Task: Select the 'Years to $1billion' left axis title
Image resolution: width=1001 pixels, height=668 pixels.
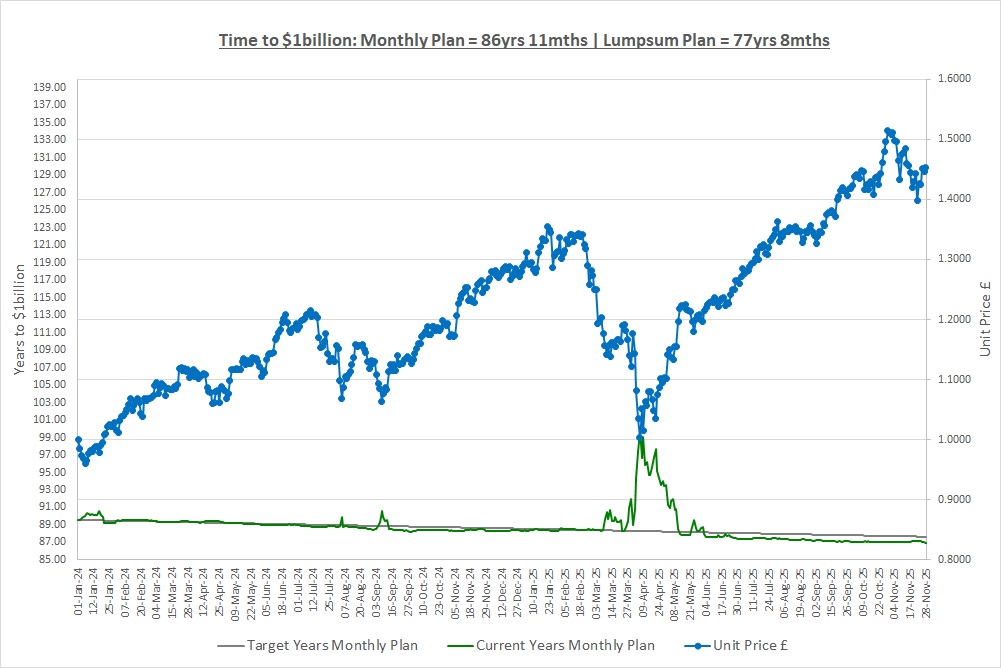Action: tap(20, 320)
